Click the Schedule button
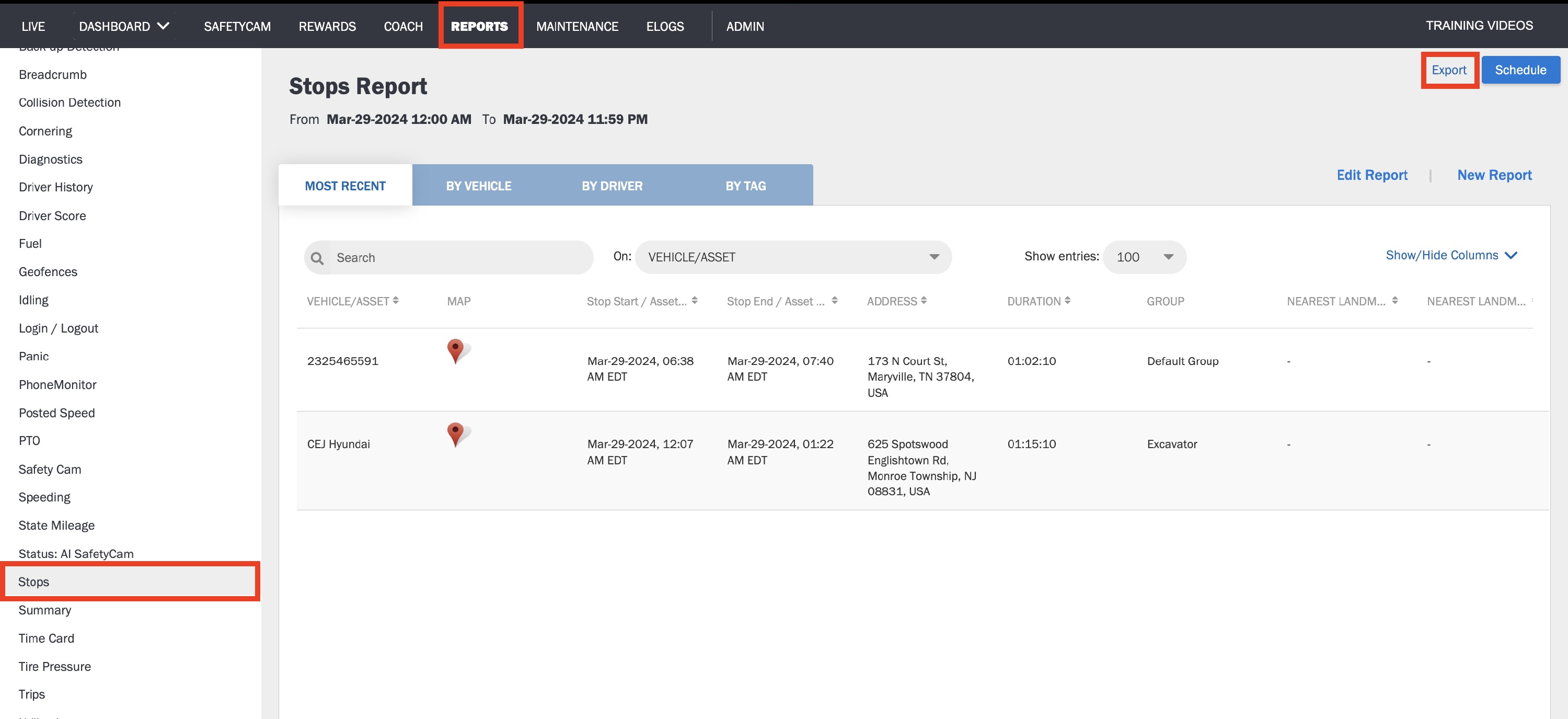The width and height of the screenshot is (1568, 719). click(1520, 70)
